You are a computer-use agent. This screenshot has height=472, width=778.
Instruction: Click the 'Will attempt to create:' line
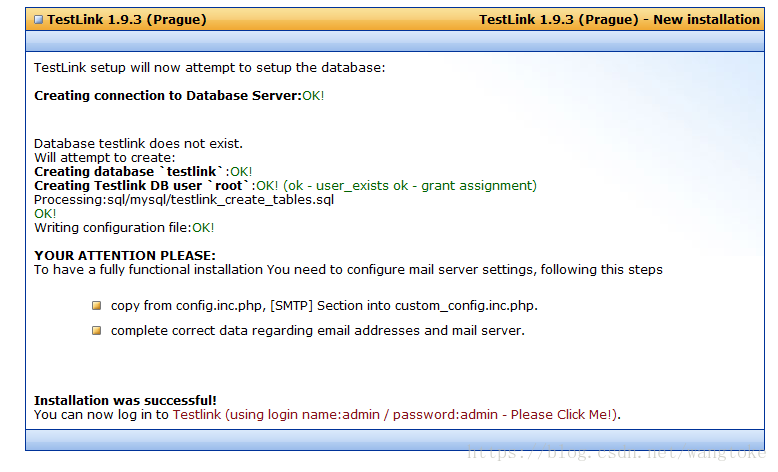click(x=105, y=157)
